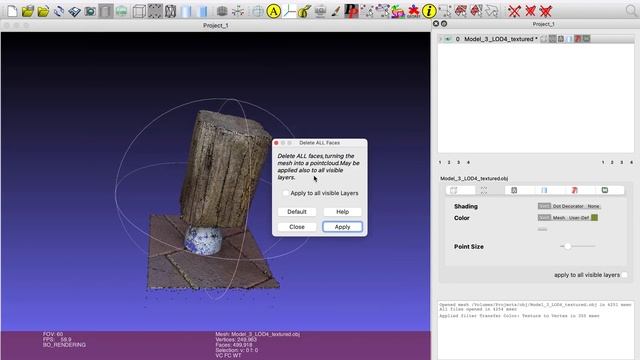Select the paintbrush Z-painting tool
Screen dimensions: 640x360
pyautogui.click(x=336, y=11)
